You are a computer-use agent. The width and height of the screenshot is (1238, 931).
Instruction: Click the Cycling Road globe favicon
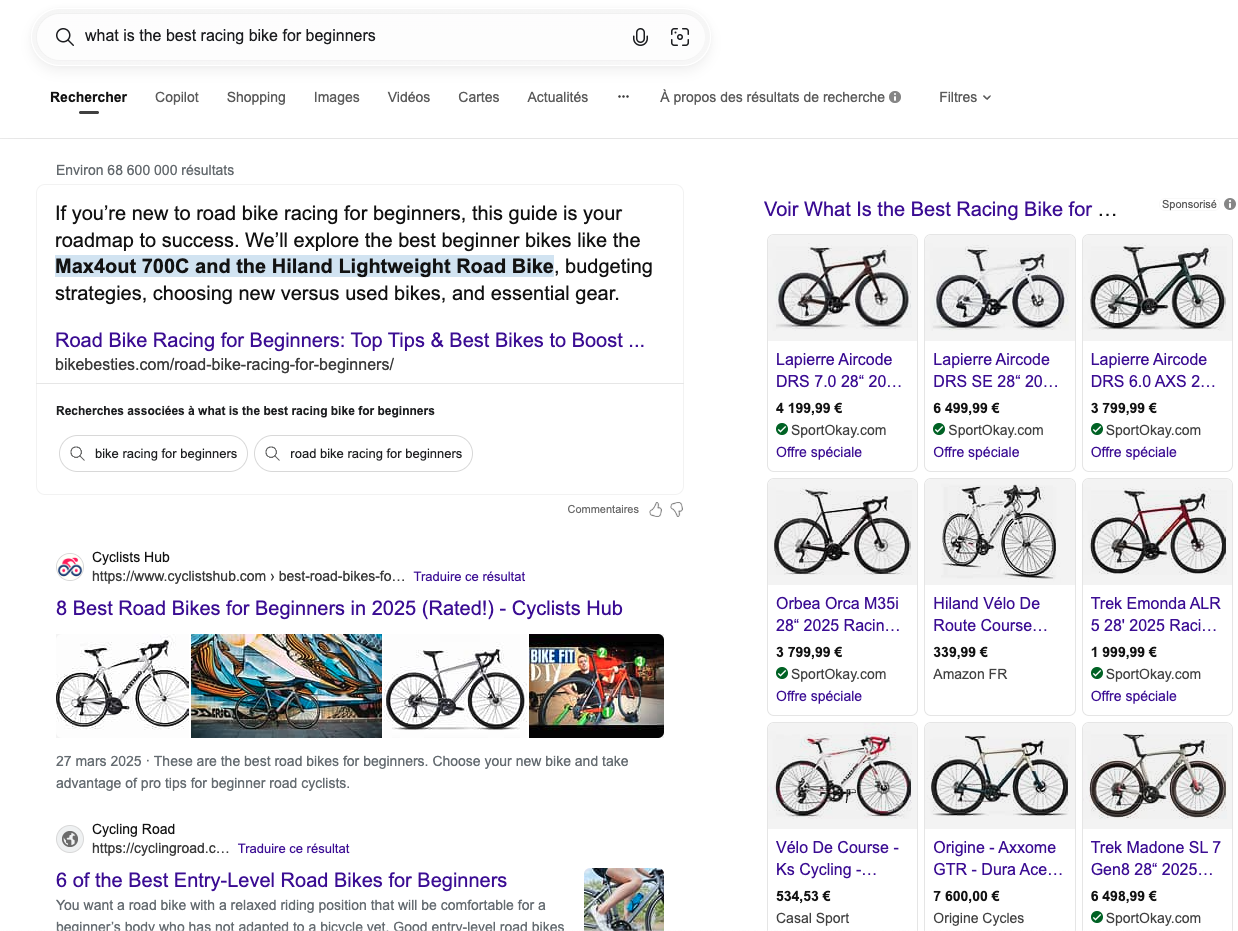pos(69,838)
